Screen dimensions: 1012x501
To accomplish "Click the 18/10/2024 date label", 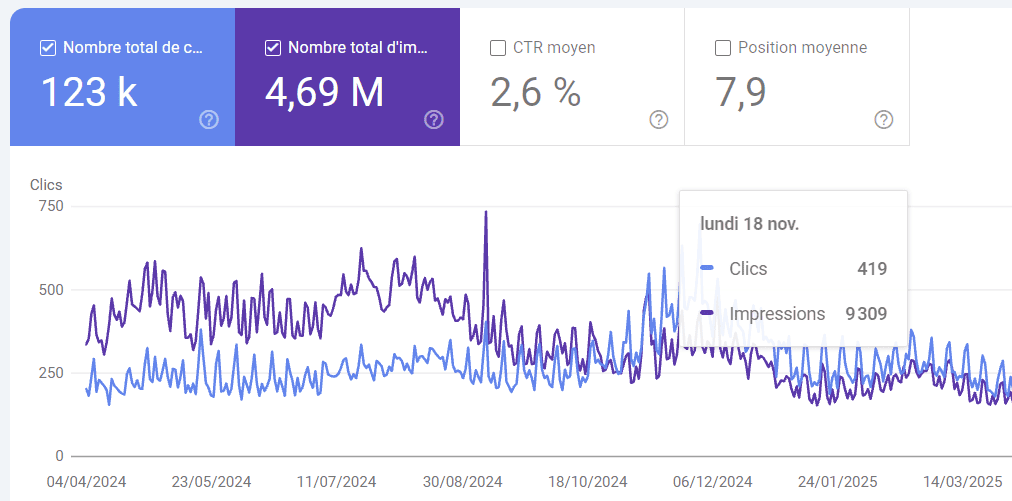I will 588,481.
